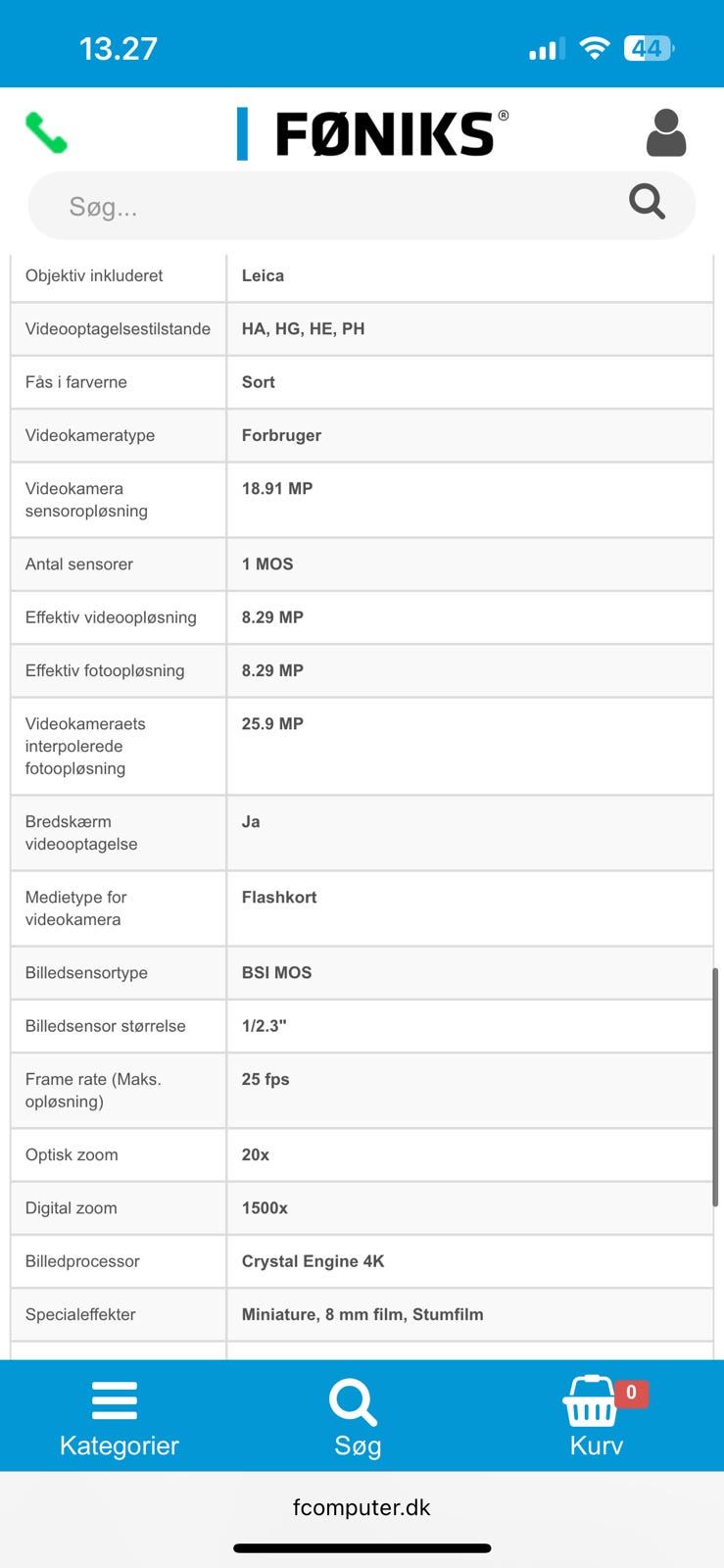Viewport: 724px width, 1568px height.
Task: Tap the iOS home indicator bar
Action: click(362, 1548)
